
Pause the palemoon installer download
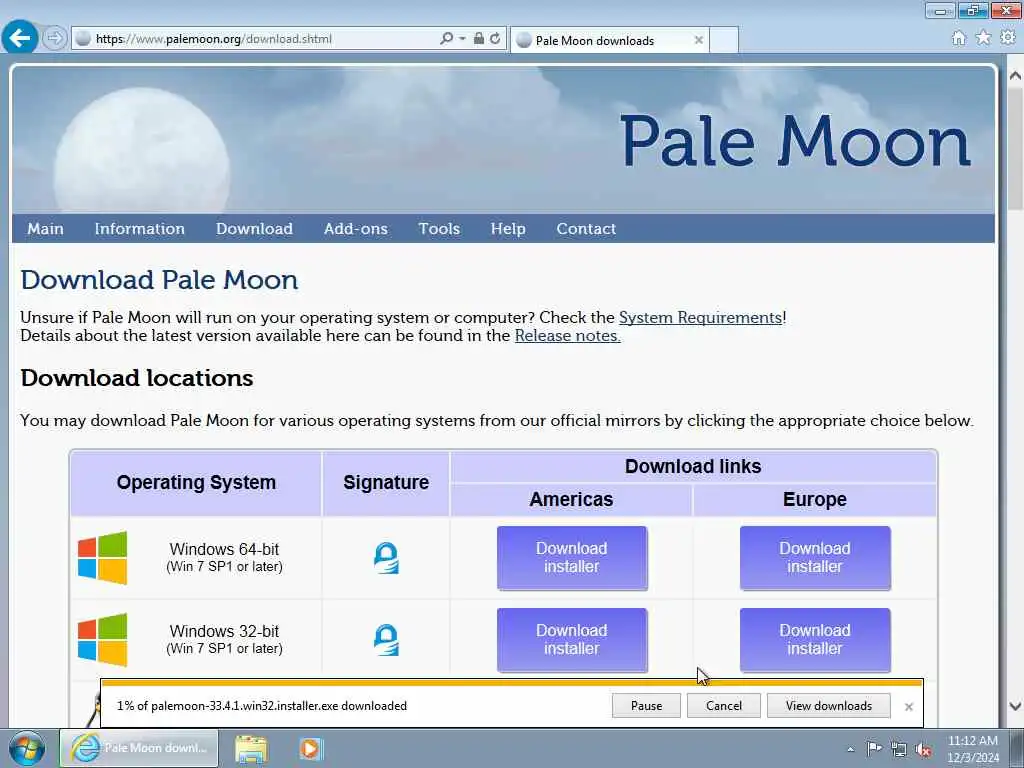647,706
